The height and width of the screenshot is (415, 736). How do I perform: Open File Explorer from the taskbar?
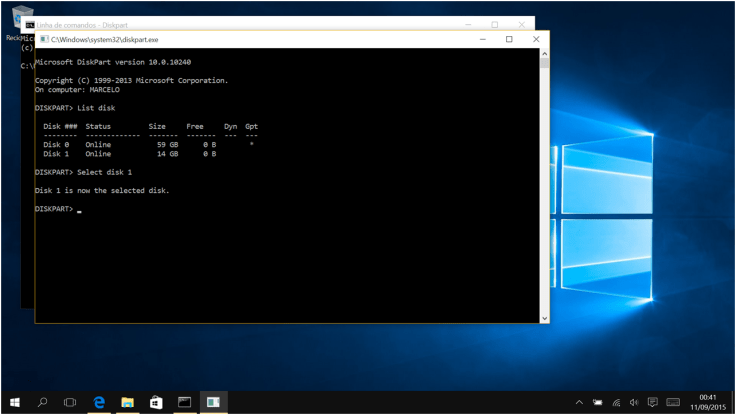point(128,402)
